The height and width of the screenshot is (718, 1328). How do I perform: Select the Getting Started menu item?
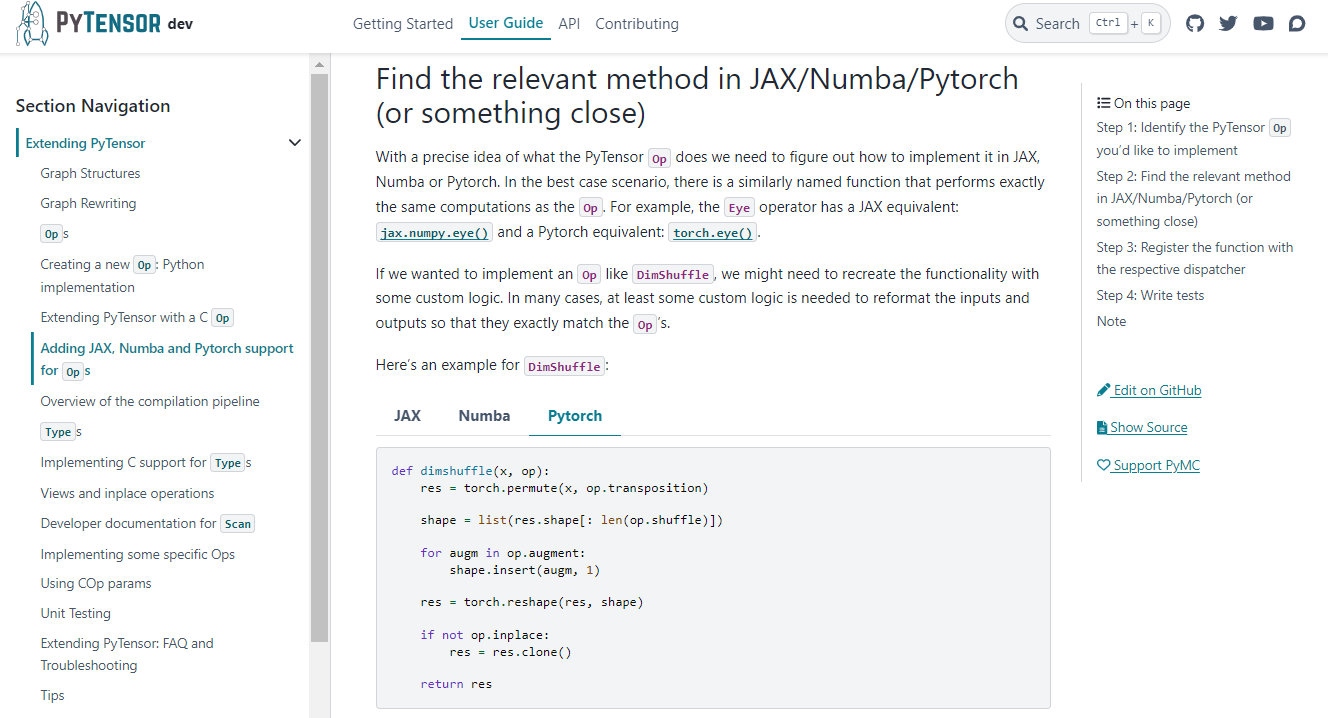pos(403,23)
